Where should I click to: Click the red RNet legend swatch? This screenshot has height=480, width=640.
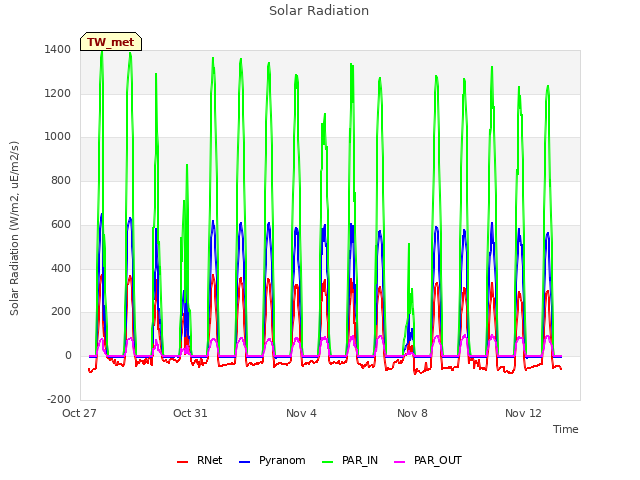pyautogui.click(x=182, y=462)
